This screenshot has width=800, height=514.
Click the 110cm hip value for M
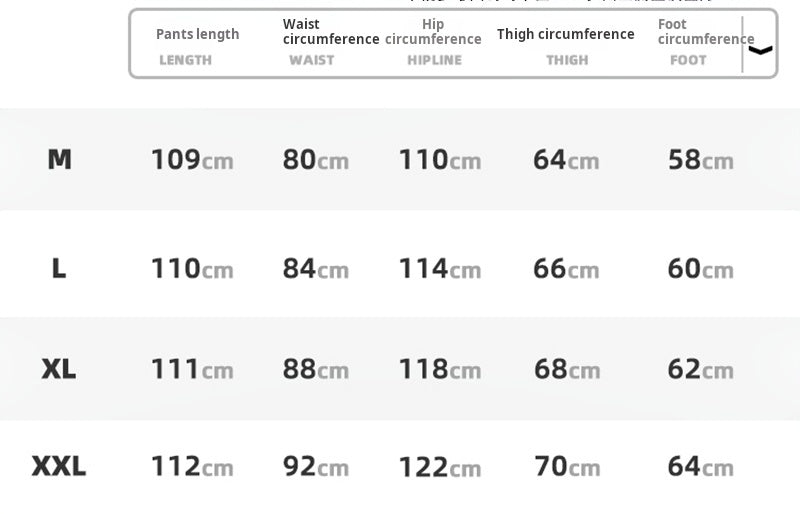(x=440, y=160)
